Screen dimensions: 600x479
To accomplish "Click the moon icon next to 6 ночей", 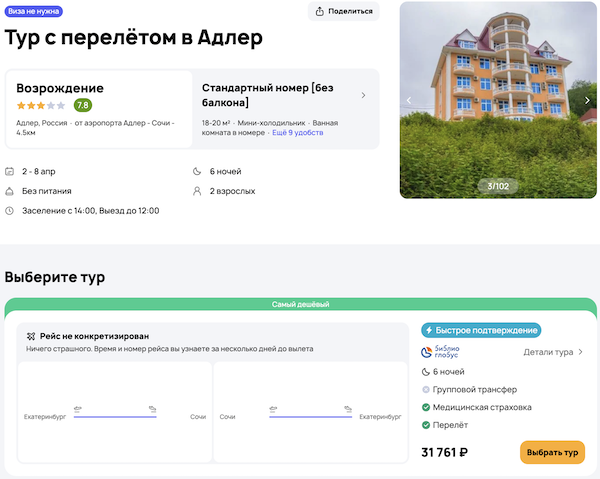I will [198, 171].
